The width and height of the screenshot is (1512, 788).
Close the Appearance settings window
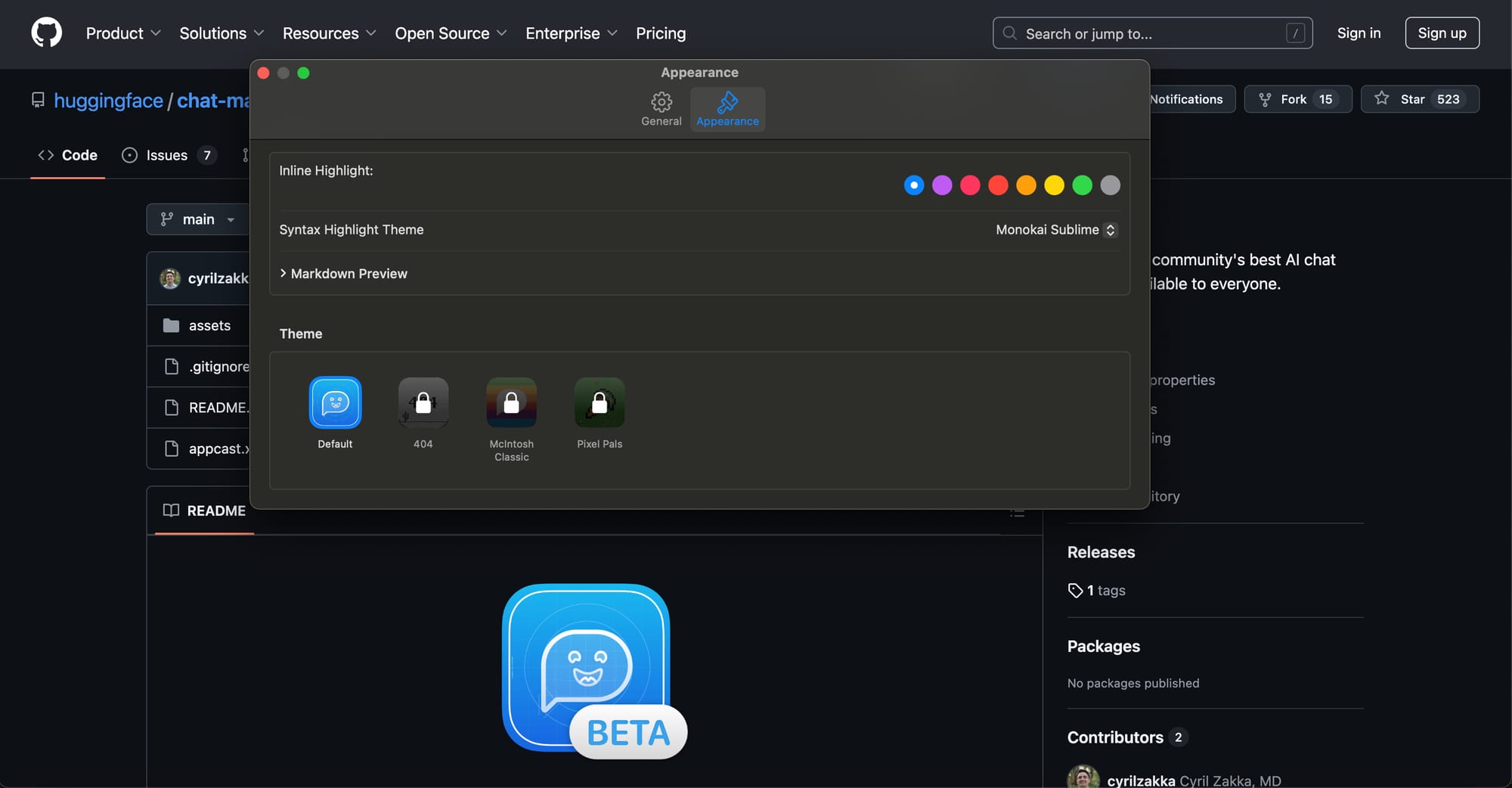[x=263, y=73]
